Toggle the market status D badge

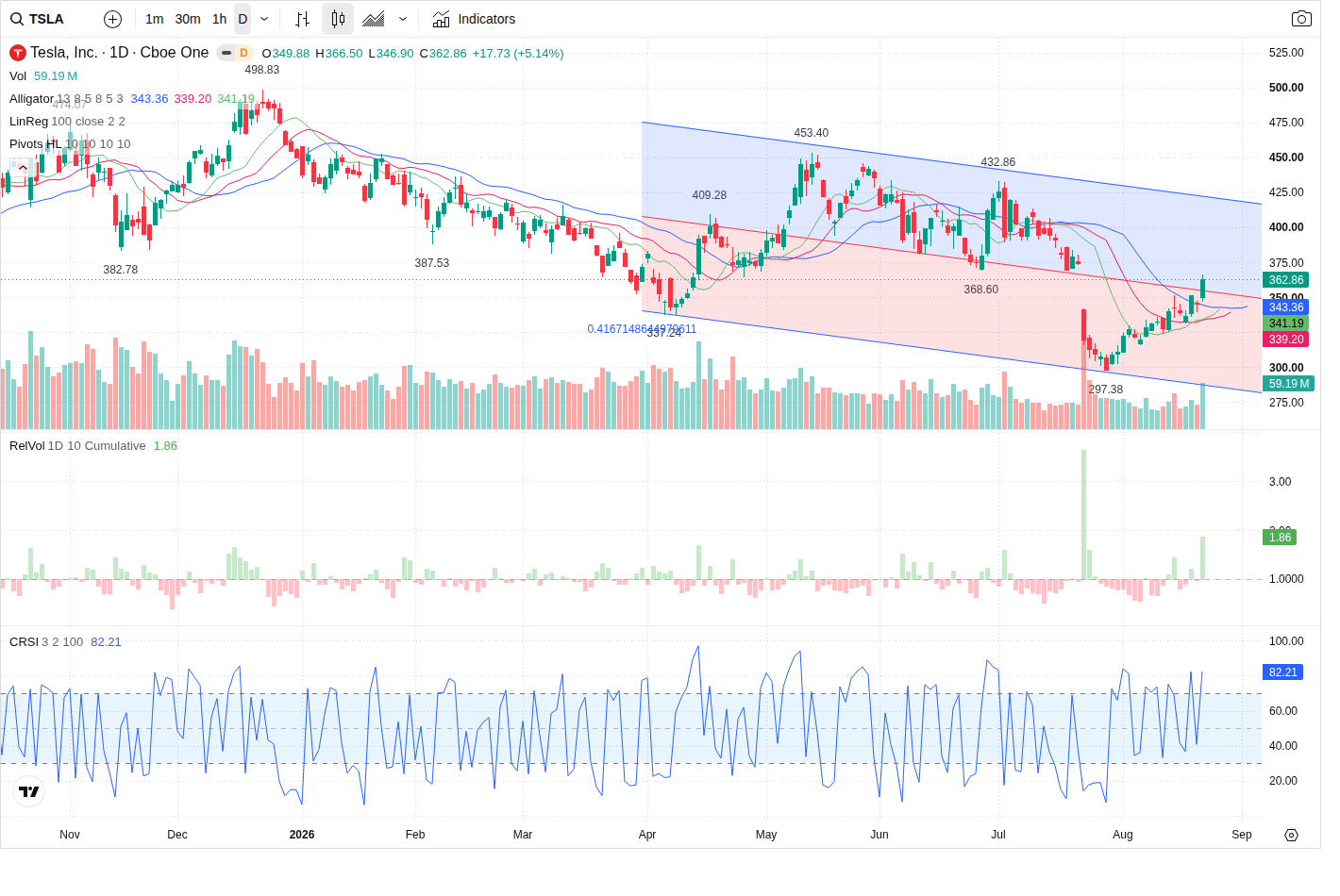point(243,53)
